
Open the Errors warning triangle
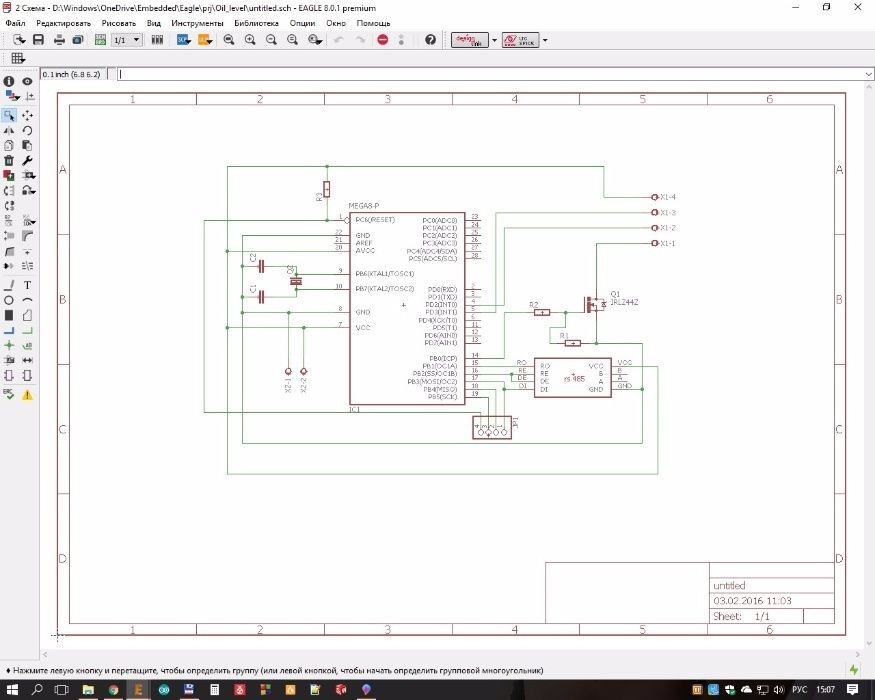coord(27,395)
